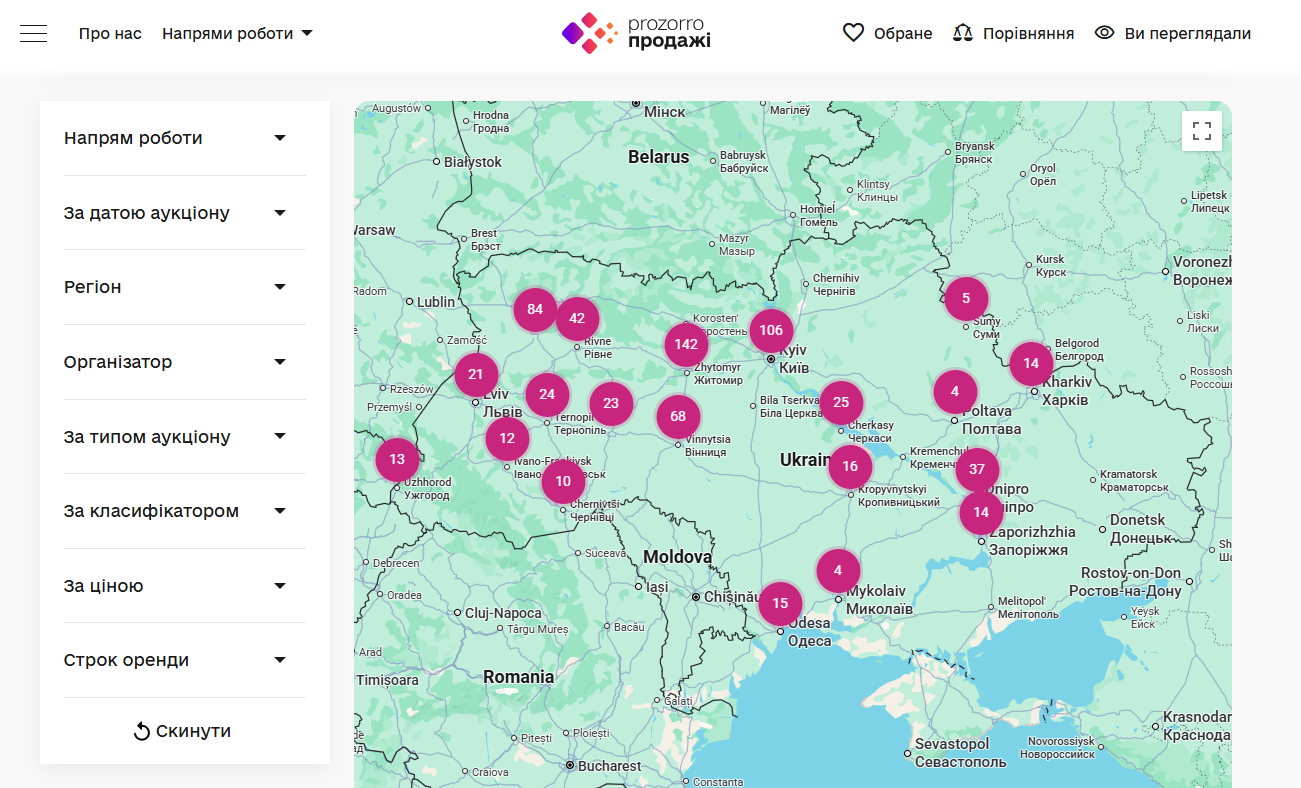Expand the Строк оренди filter
The width and height of the screenshot is (1301, 788).
click(185, 660)
